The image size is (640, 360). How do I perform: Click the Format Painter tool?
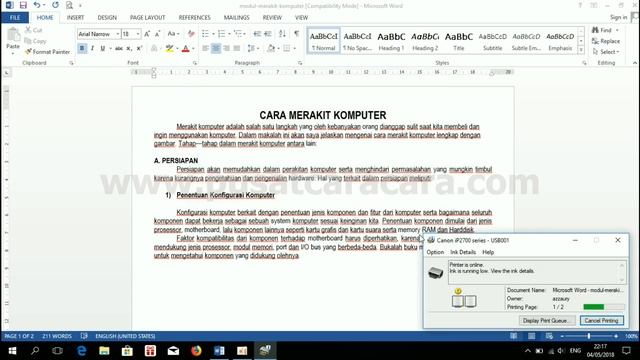tap(47, 52)
